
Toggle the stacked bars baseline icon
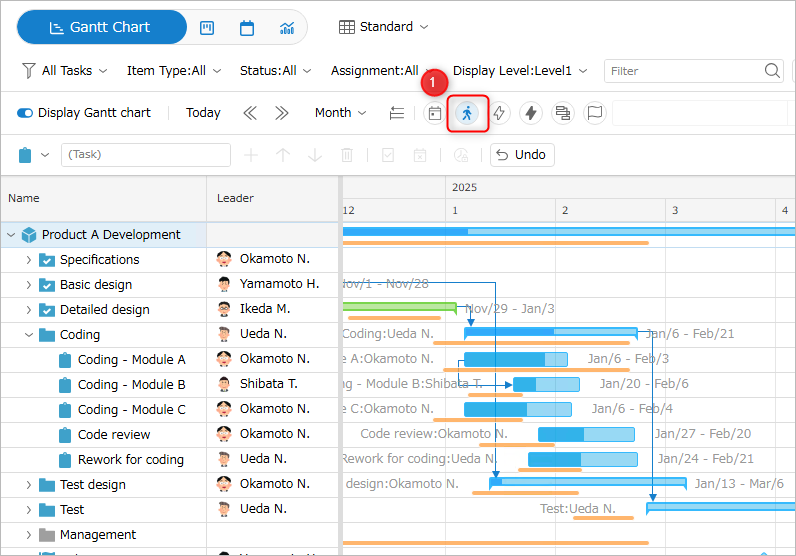pyautogui.click(x=562, y=113)
